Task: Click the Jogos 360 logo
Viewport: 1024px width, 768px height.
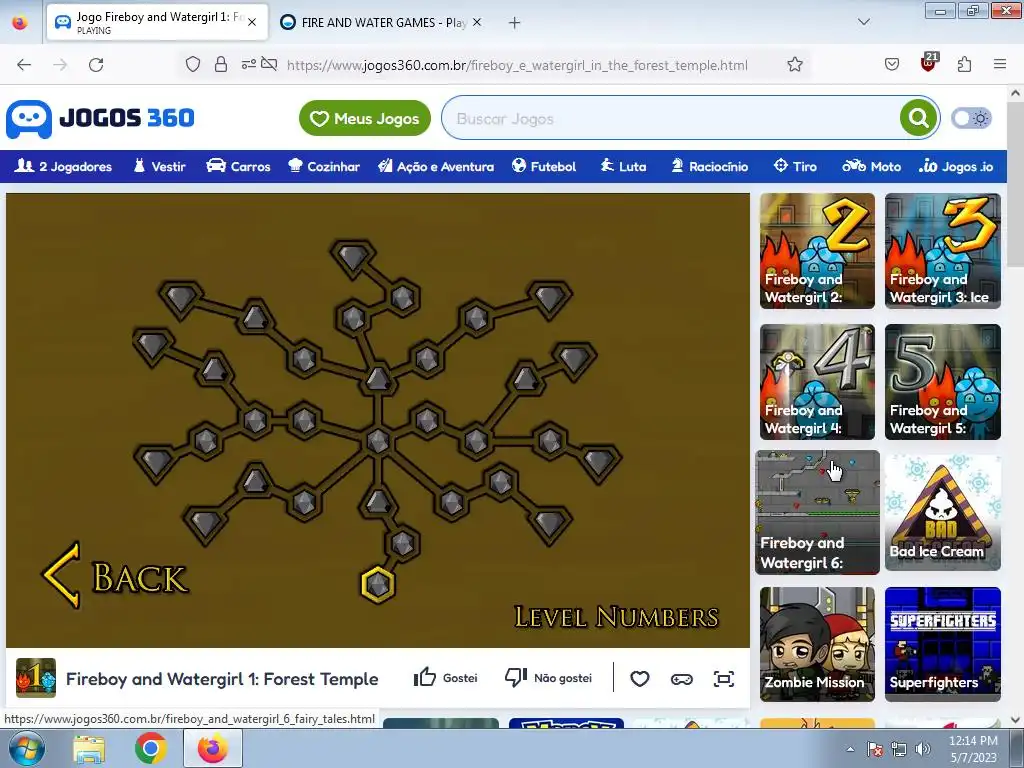Action: click(101, 119)
